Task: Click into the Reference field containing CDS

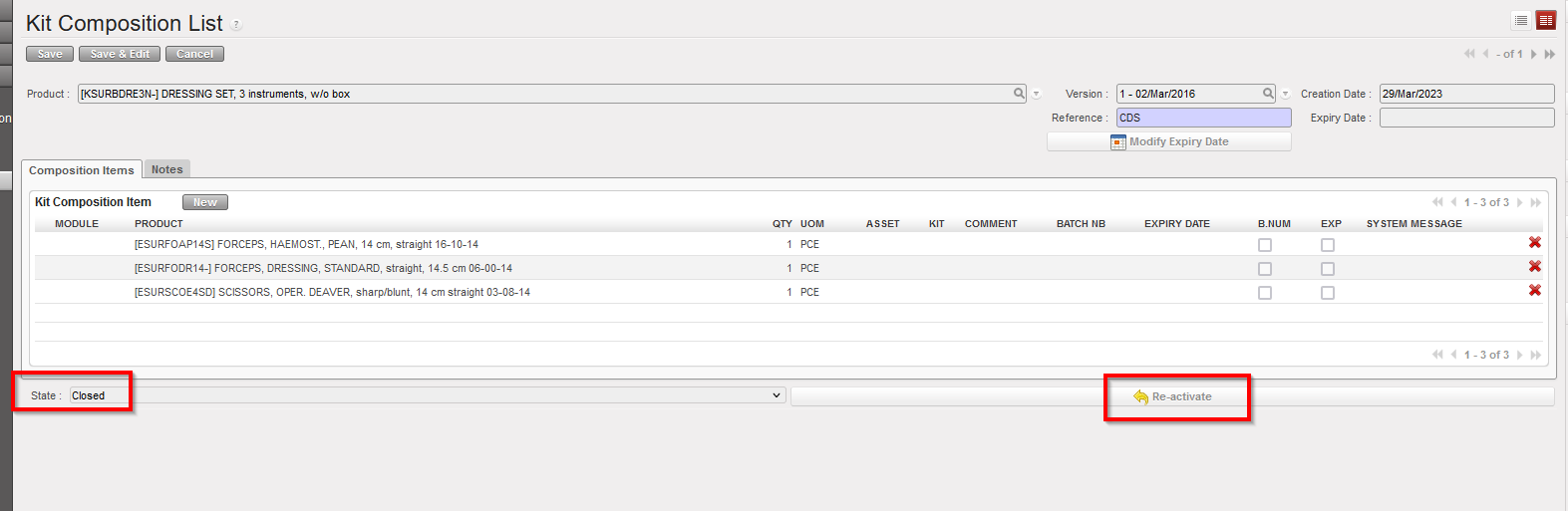Action: [x=1202, y=118]
